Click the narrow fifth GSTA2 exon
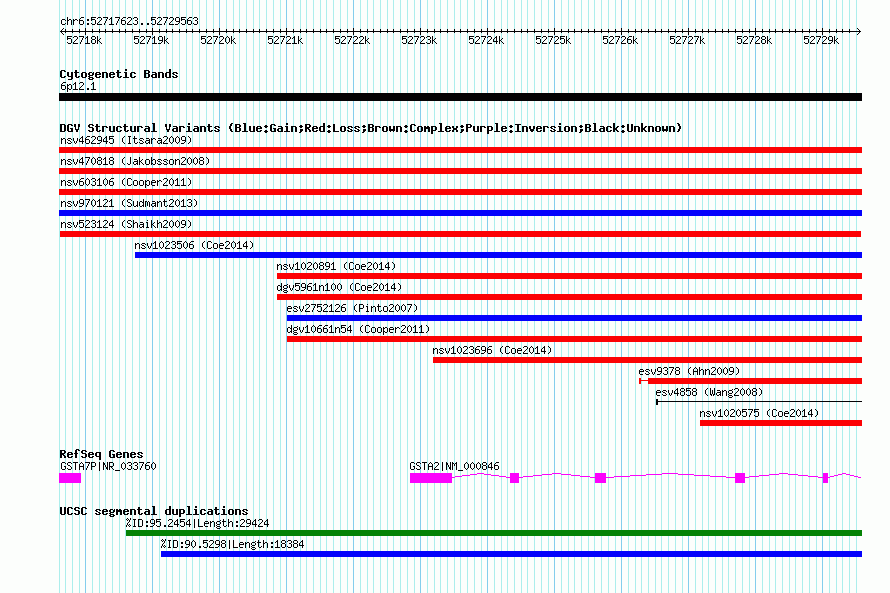The image size is (890, 593). [825, 478]
